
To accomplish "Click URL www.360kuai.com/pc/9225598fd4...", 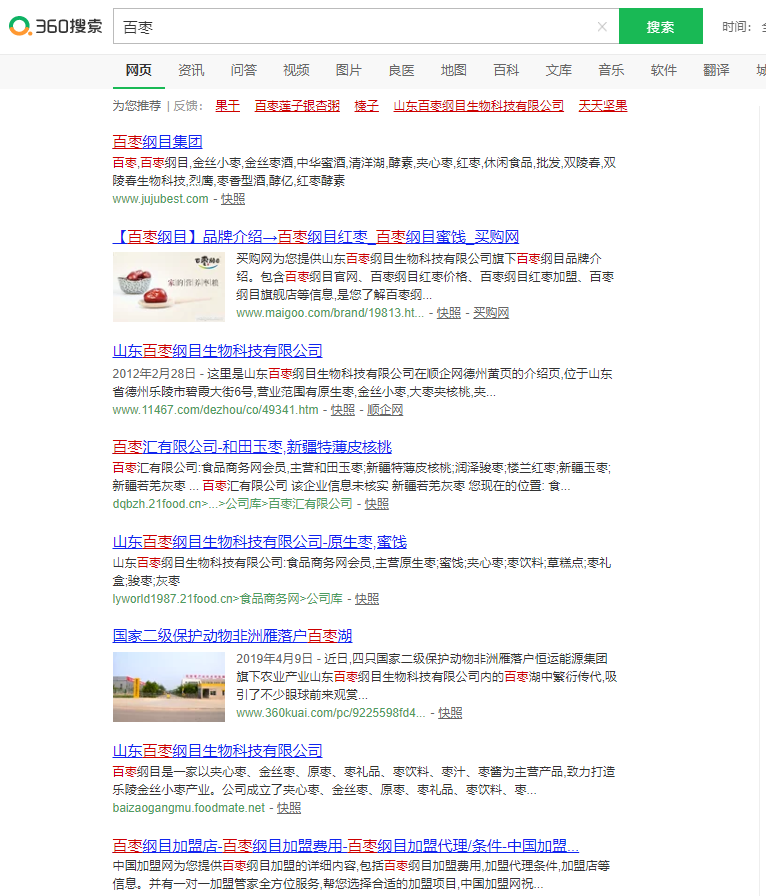I will (330, 713).
